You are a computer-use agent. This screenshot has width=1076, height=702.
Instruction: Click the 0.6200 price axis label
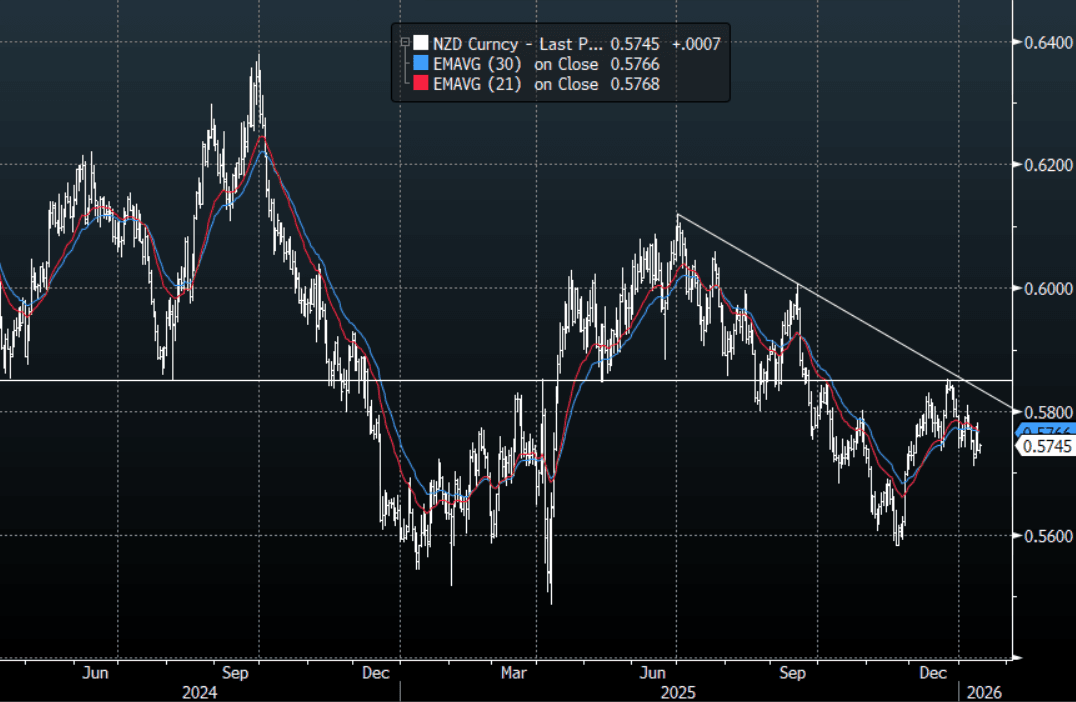point(1049,165)
